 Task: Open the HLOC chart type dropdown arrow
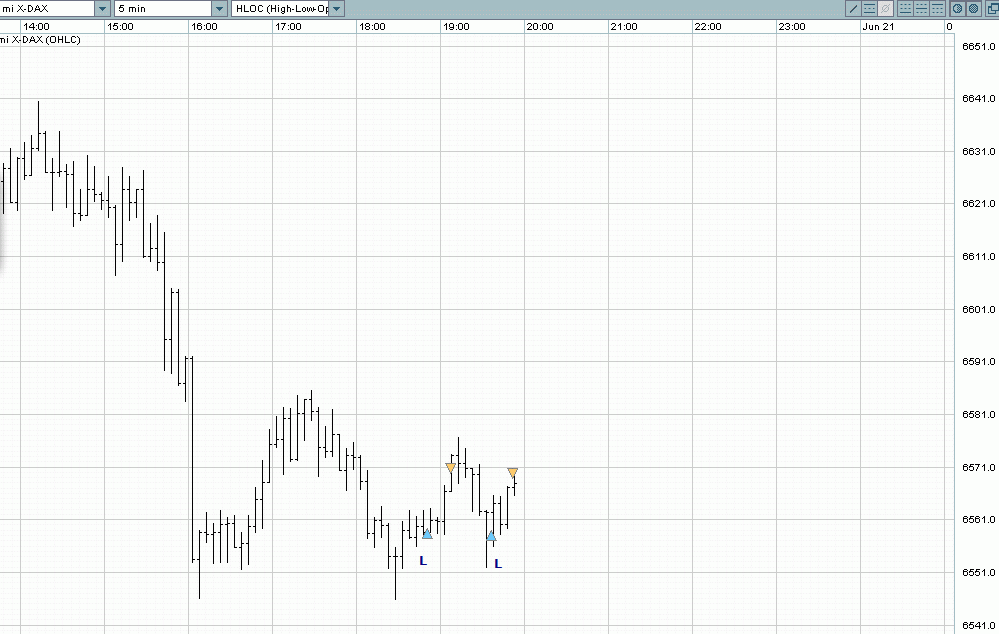point(336,8)
